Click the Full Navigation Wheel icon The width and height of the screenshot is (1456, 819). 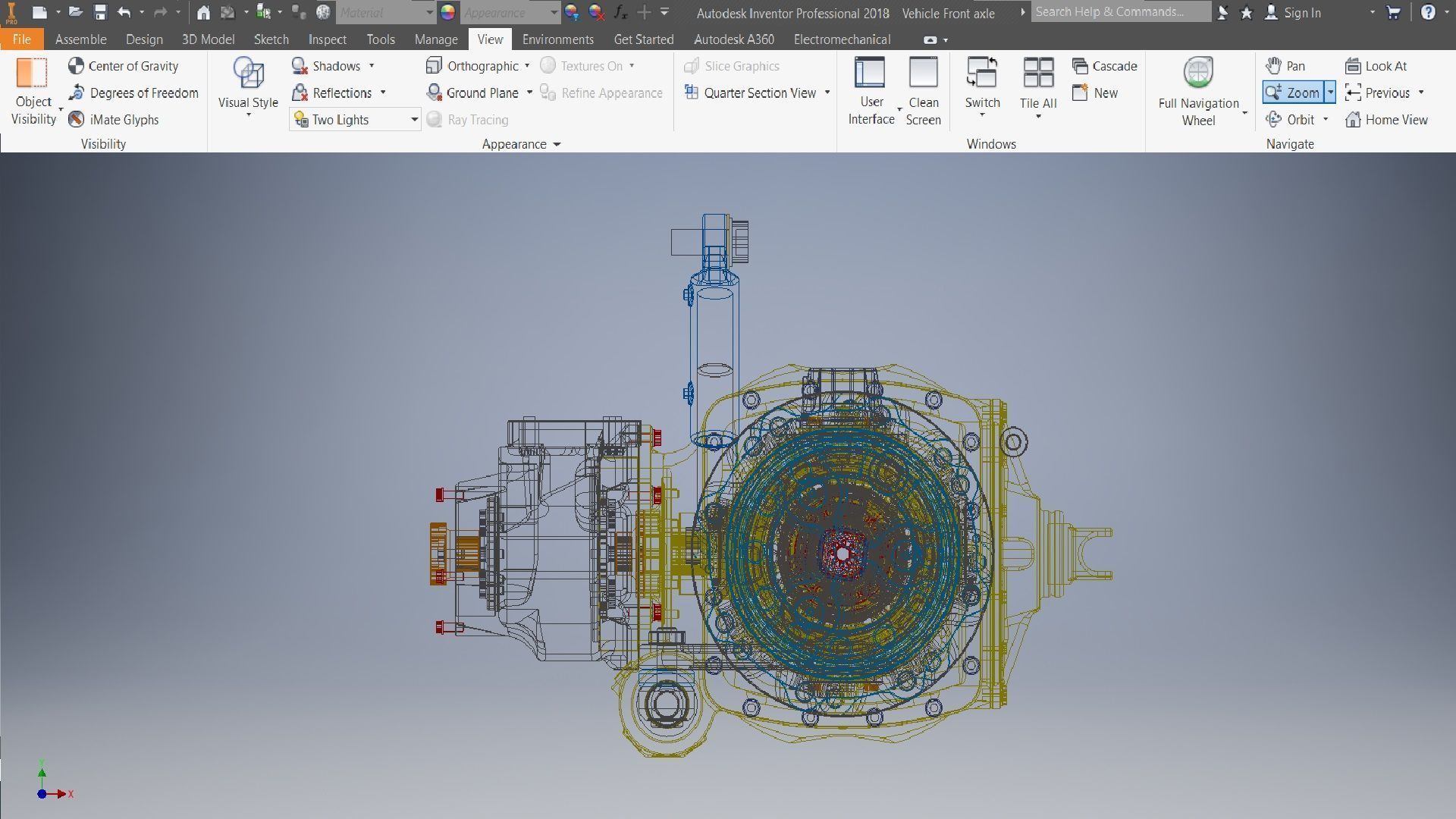1198,73
